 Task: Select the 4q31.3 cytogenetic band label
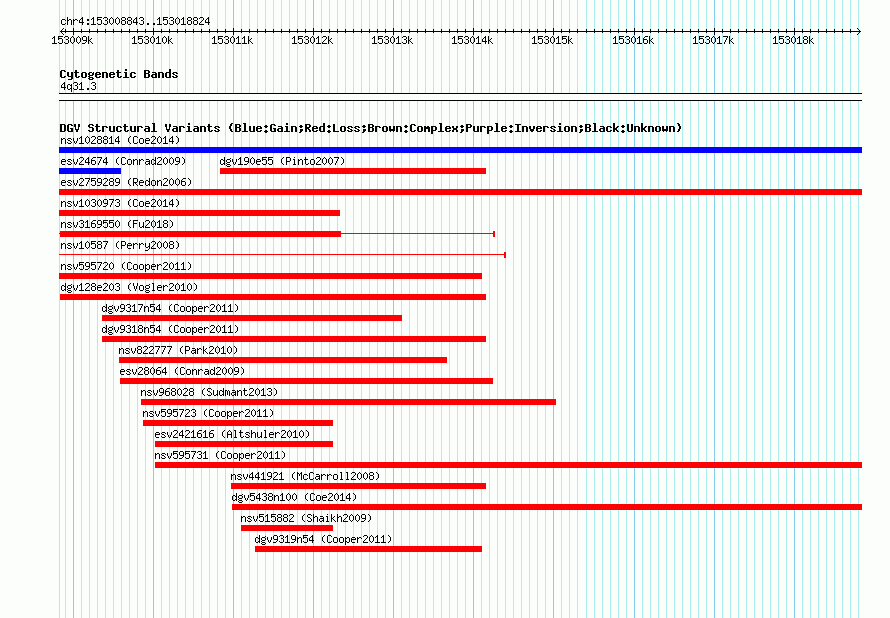(x=78, y=86)
